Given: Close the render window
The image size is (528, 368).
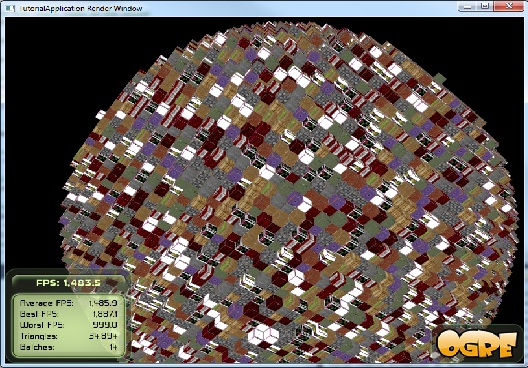Looking at the screenshot, I should click(x=508, y=6).
